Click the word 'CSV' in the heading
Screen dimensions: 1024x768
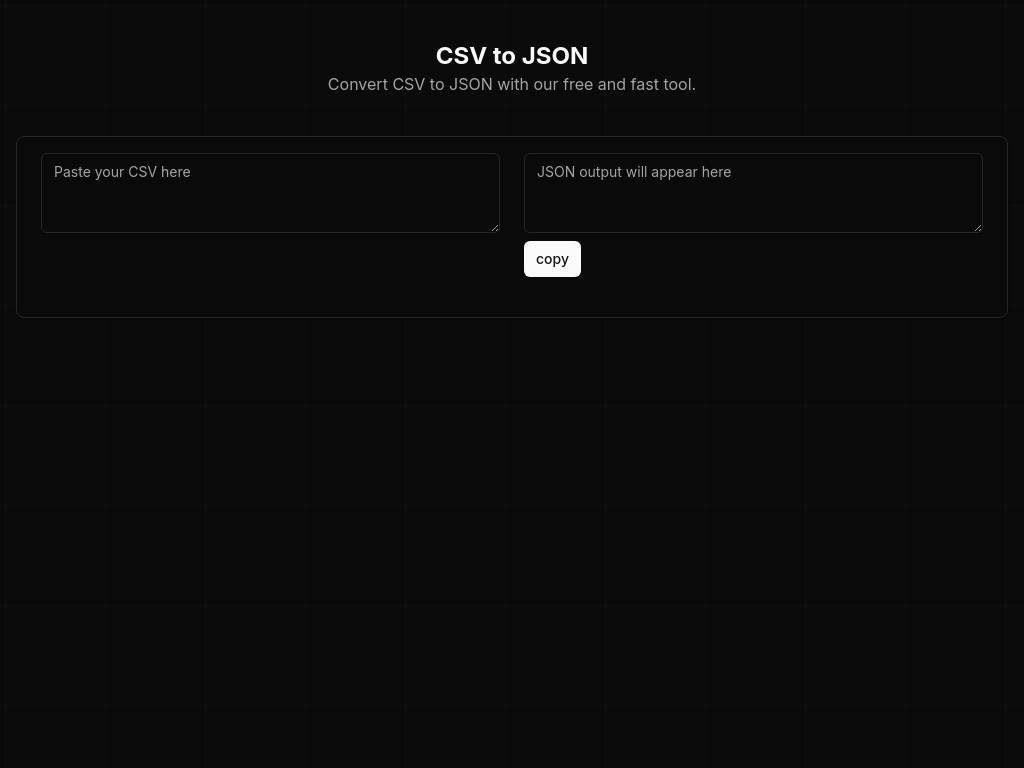tap(461, 56)
